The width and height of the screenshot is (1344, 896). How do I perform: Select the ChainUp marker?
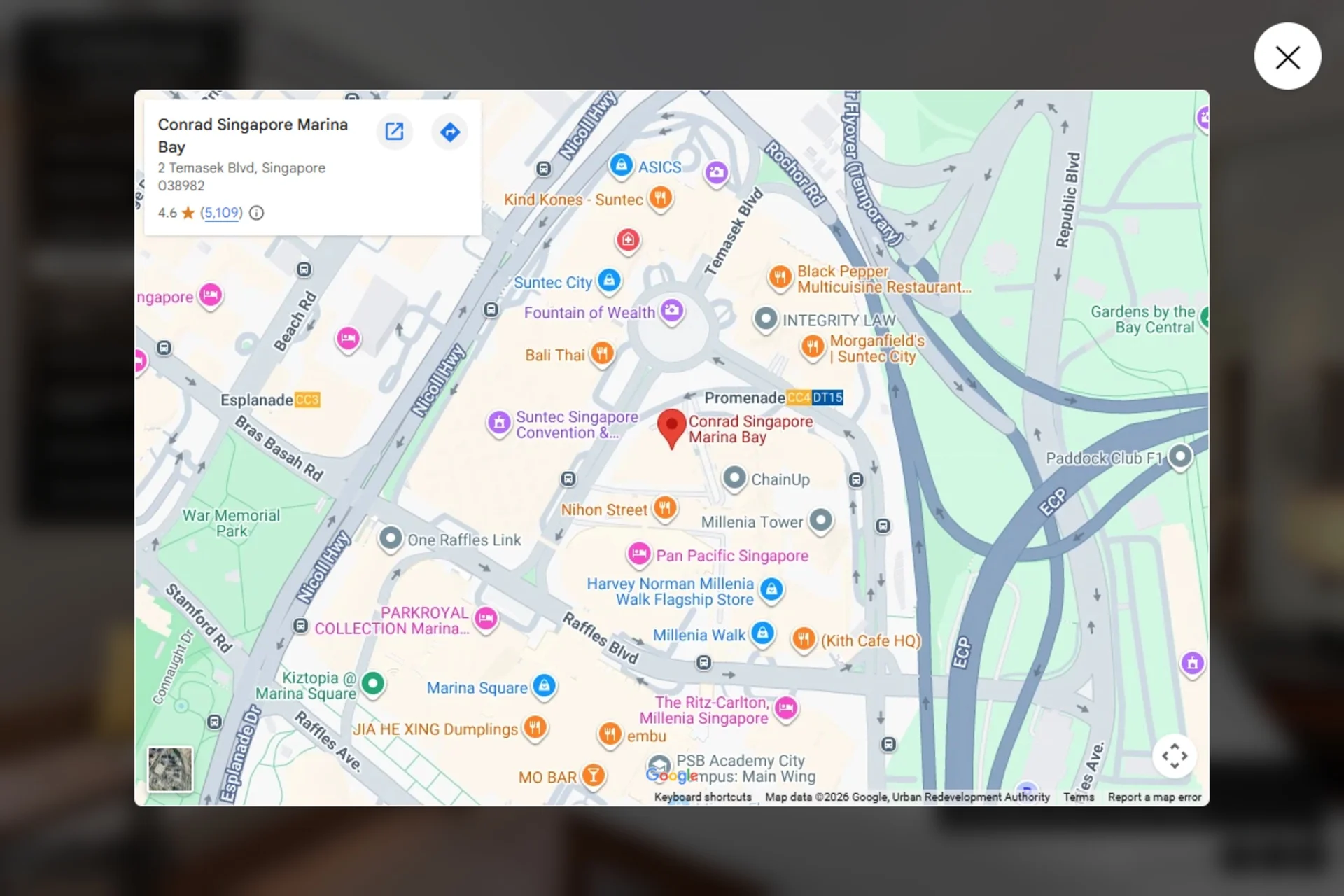tap(734, 478)
